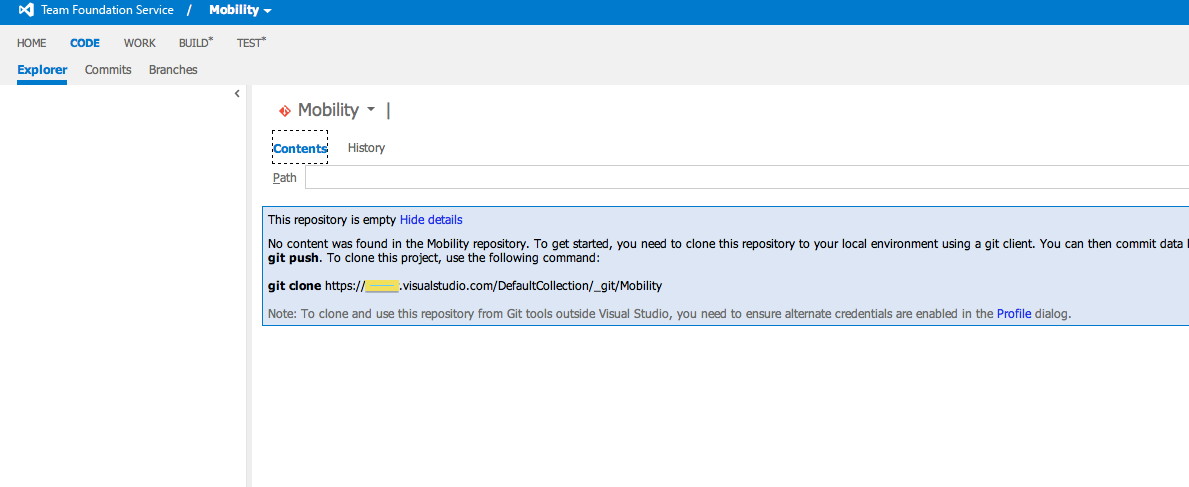Screen dimensions: 1189x487
Task: Click 'This repository is empty' text
Action: pos(332,220)
